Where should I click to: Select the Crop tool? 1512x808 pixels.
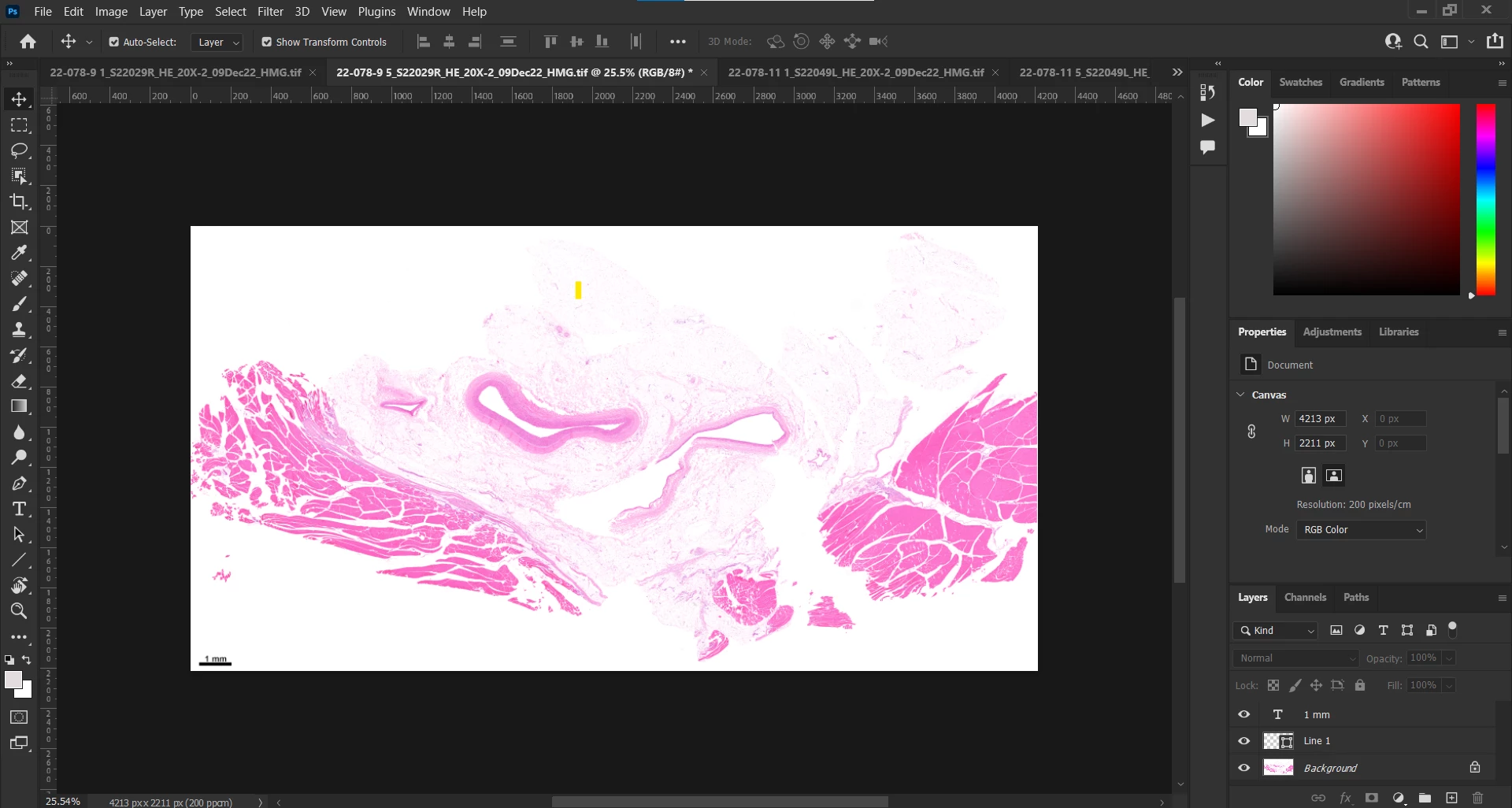coord(19,202)
